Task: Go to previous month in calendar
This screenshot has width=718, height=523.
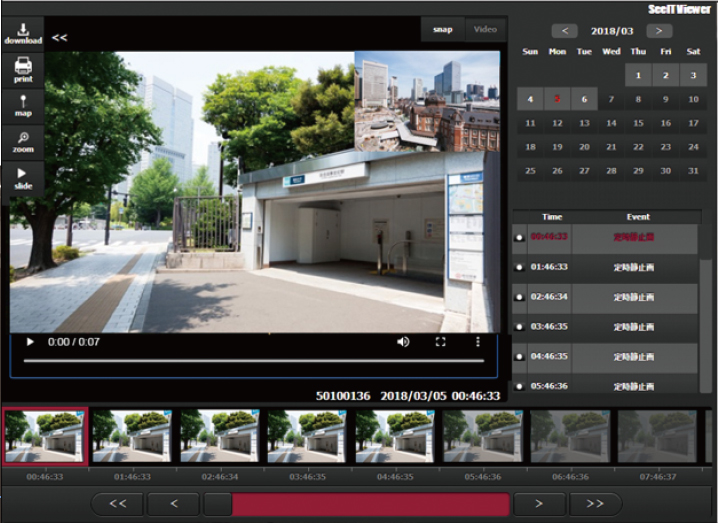Action: pos(564,31)
